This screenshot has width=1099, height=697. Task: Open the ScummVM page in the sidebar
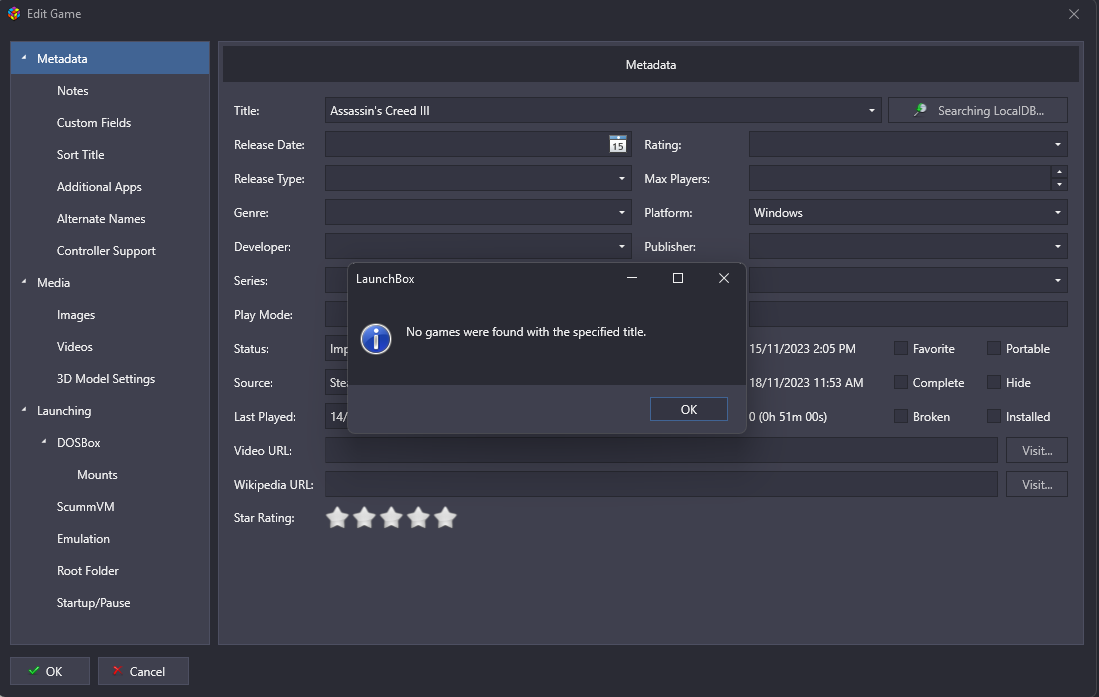[x=86, y=507]
